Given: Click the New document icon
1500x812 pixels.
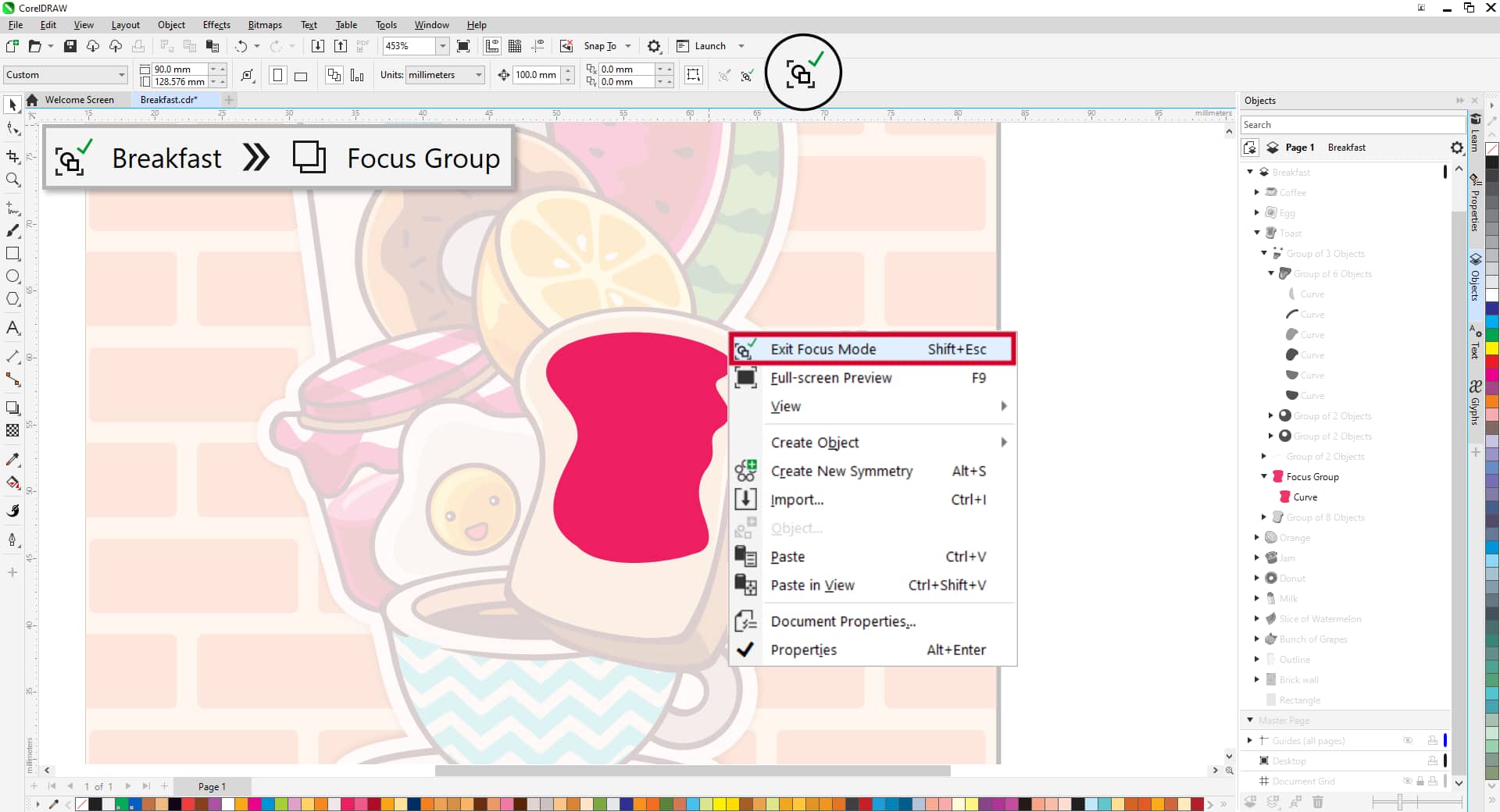Looking at the screenshot, I should [12, 46].
